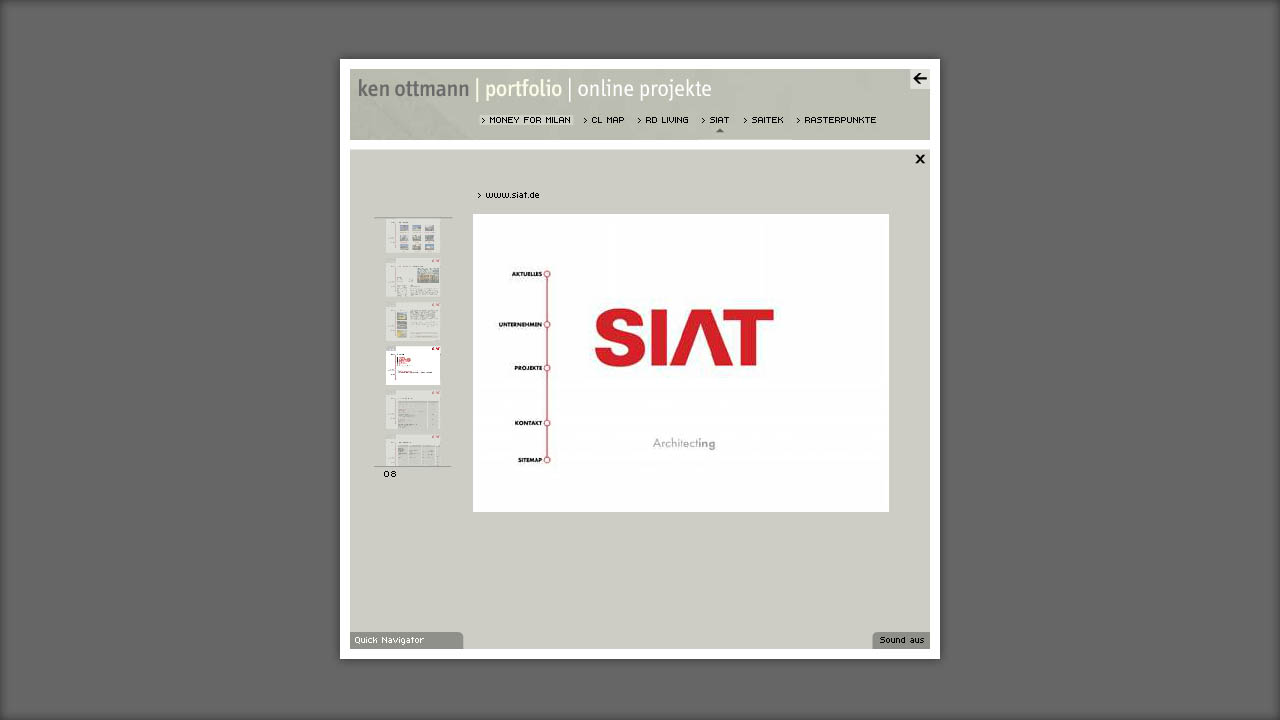Click the Kontakt label in the preview
Screen dimensions: 1280x720
[x=528, y=423]
